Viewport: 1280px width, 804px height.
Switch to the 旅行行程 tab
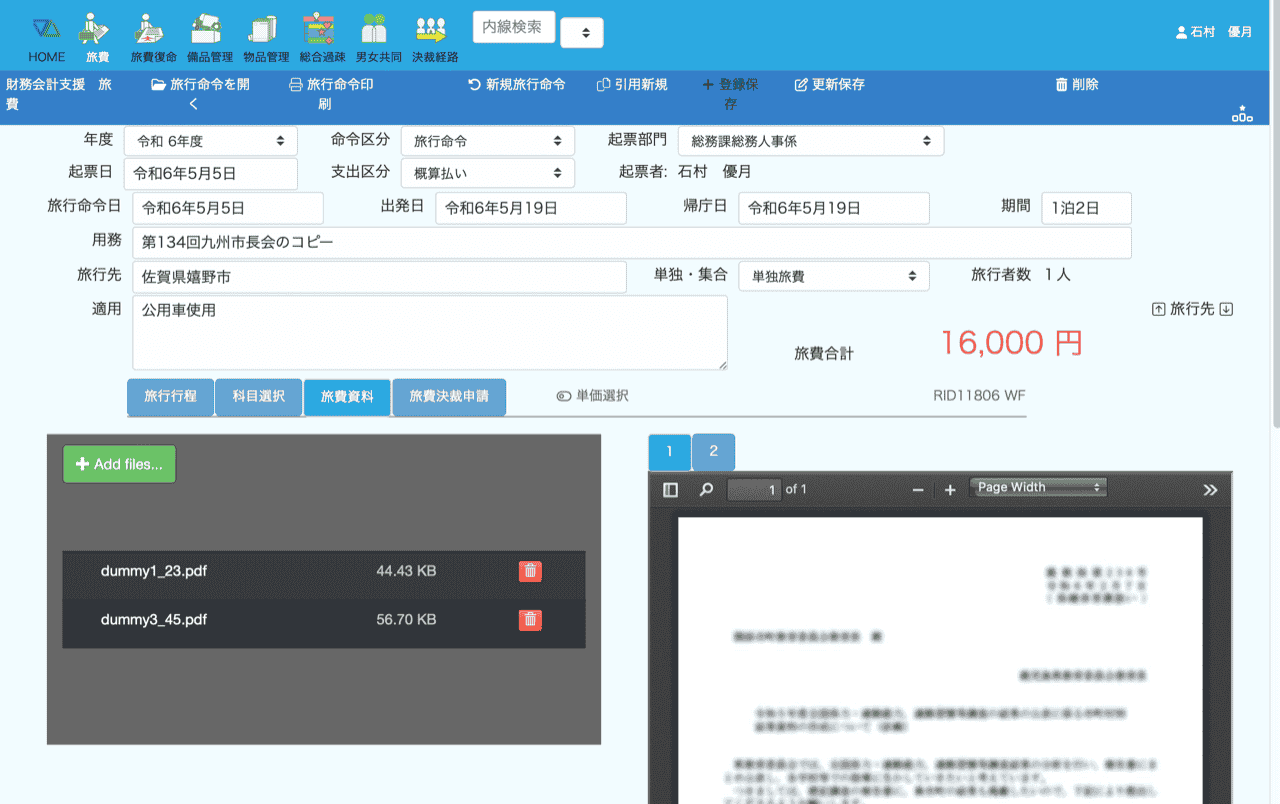[170, 396]
